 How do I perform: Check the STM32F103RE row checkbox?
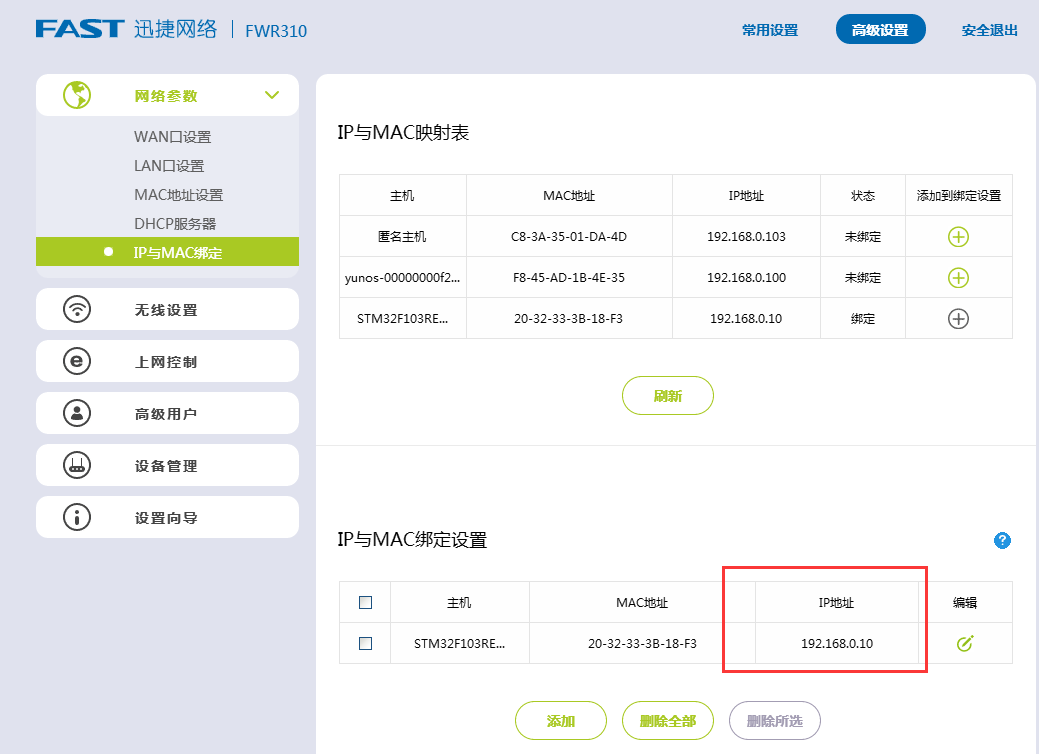click(x=366, y=643)
